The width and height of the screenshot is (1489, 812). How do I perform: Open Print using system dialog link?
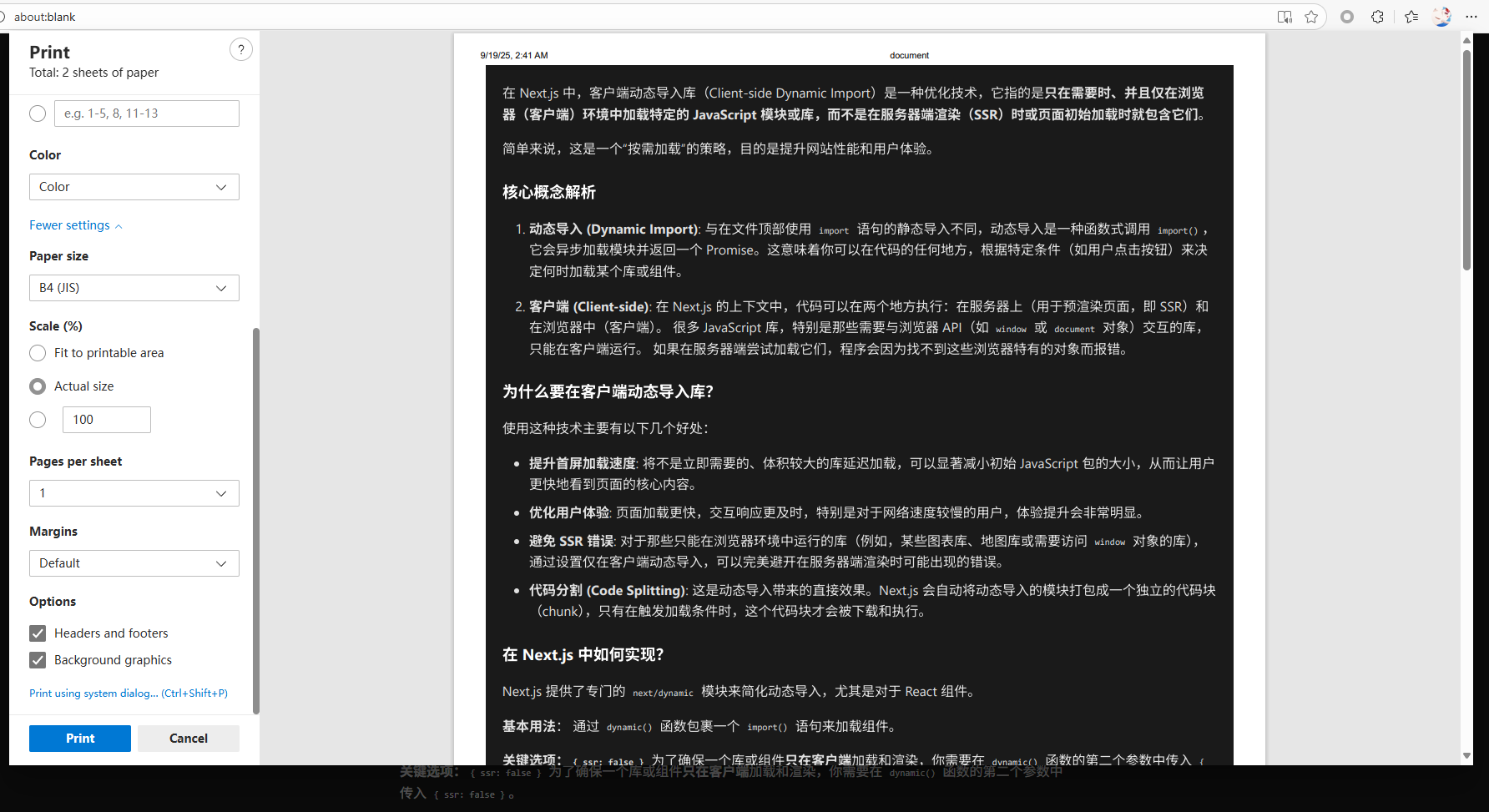coord(129,693)
